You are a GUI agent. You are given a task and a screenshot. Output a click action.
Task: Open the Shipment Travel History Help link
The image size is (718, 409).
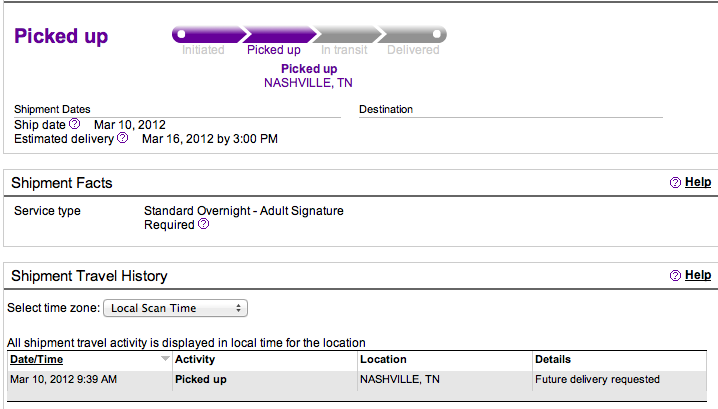698,275
